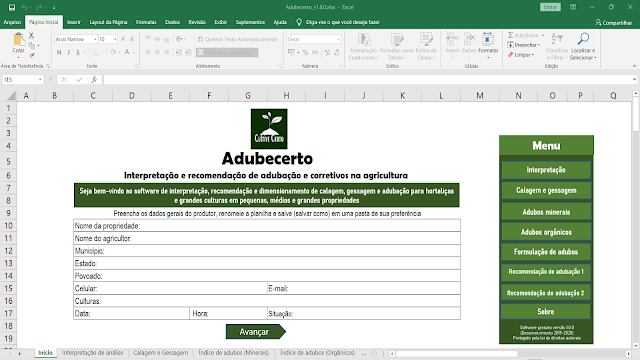Switch to the Calagem e Gessagem sheet tab
This screenshot has height=360, width=640.
[160, 353]
